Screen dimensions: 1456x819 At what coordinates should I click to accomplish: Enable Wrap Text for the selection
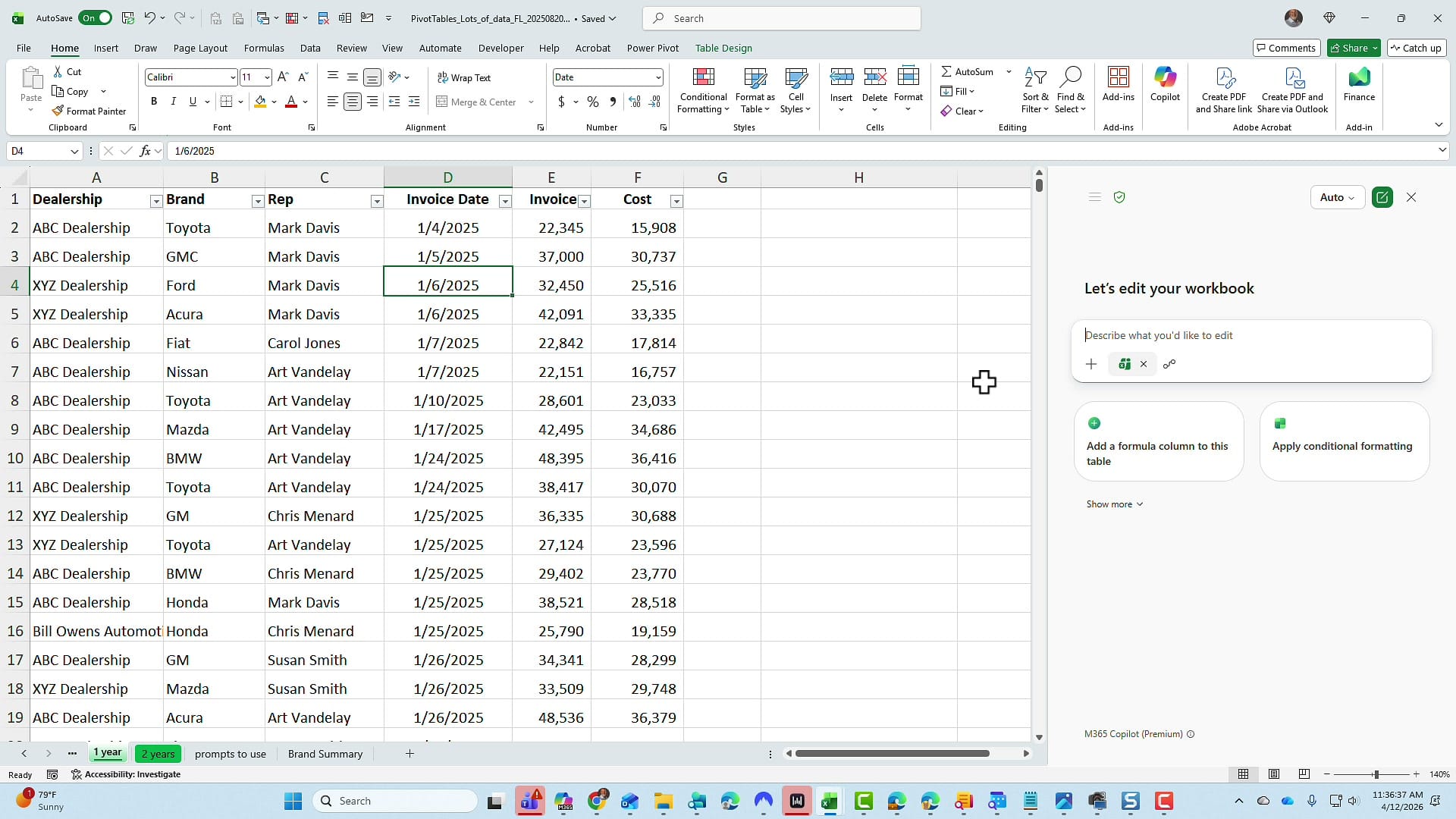[x=465, y=77]
